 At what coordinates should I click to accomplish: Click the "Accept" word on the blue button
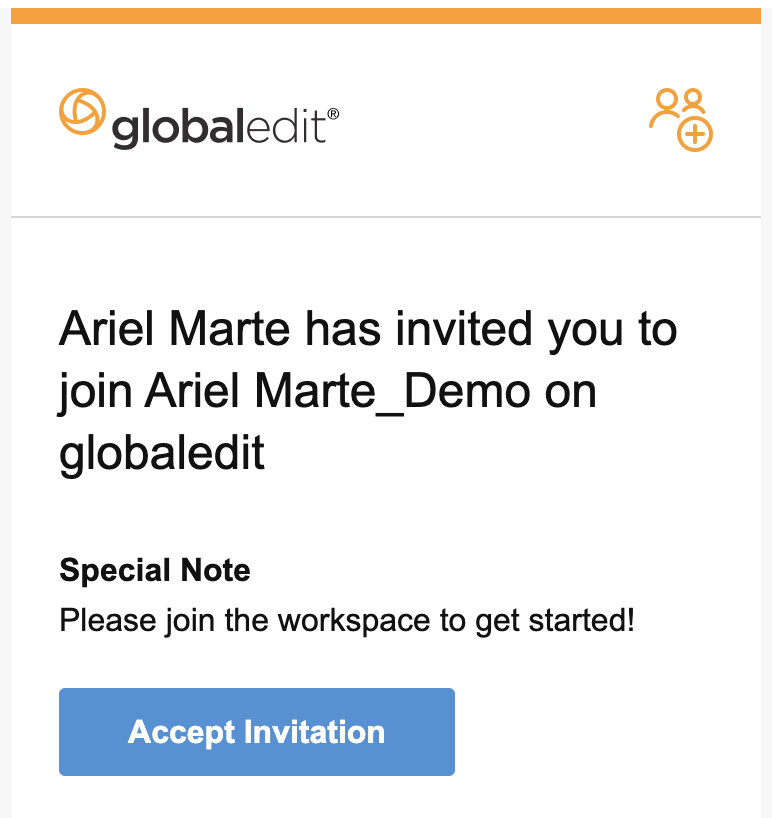[x=182, y=733]
